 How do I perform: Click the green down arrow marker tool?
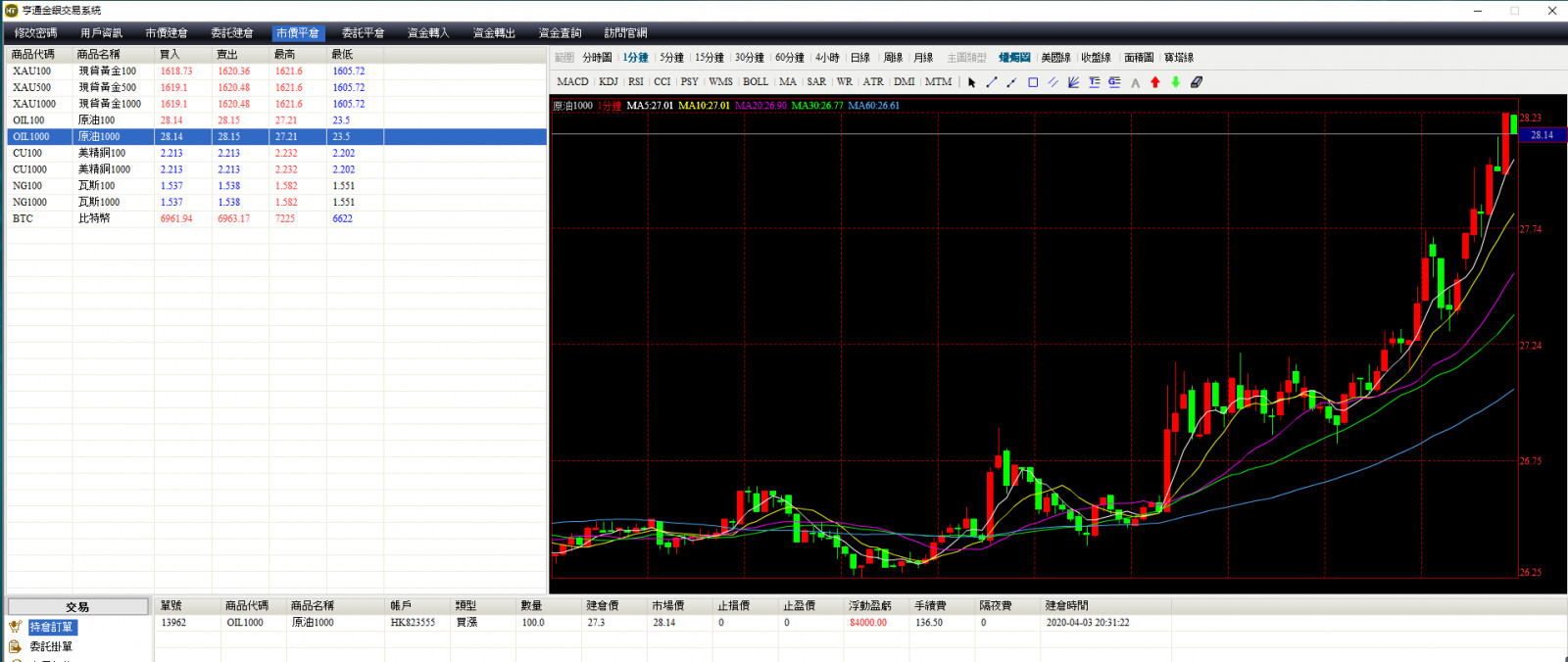[x=1176, y=82]
